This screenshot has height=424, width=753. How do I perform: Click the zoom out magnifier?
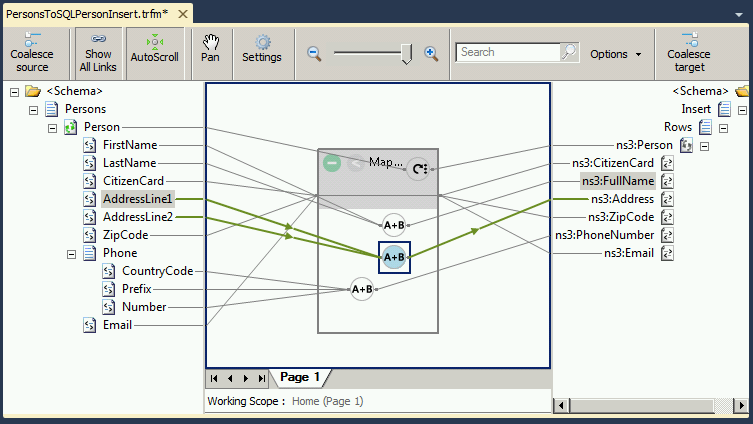coord(314,53)
